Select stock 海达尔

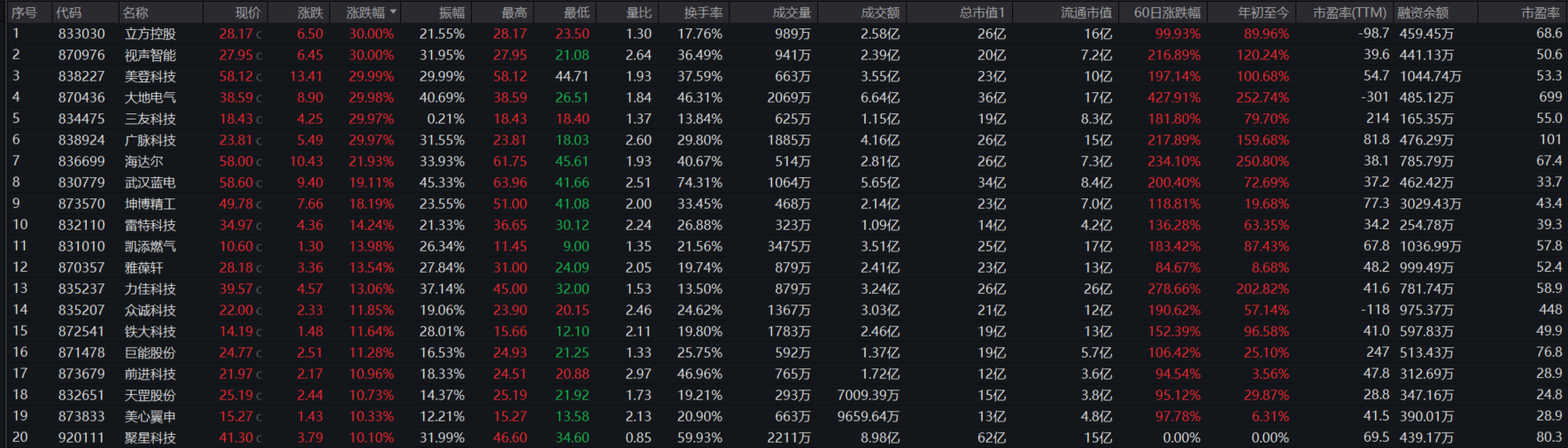click(x=143, y=161)
